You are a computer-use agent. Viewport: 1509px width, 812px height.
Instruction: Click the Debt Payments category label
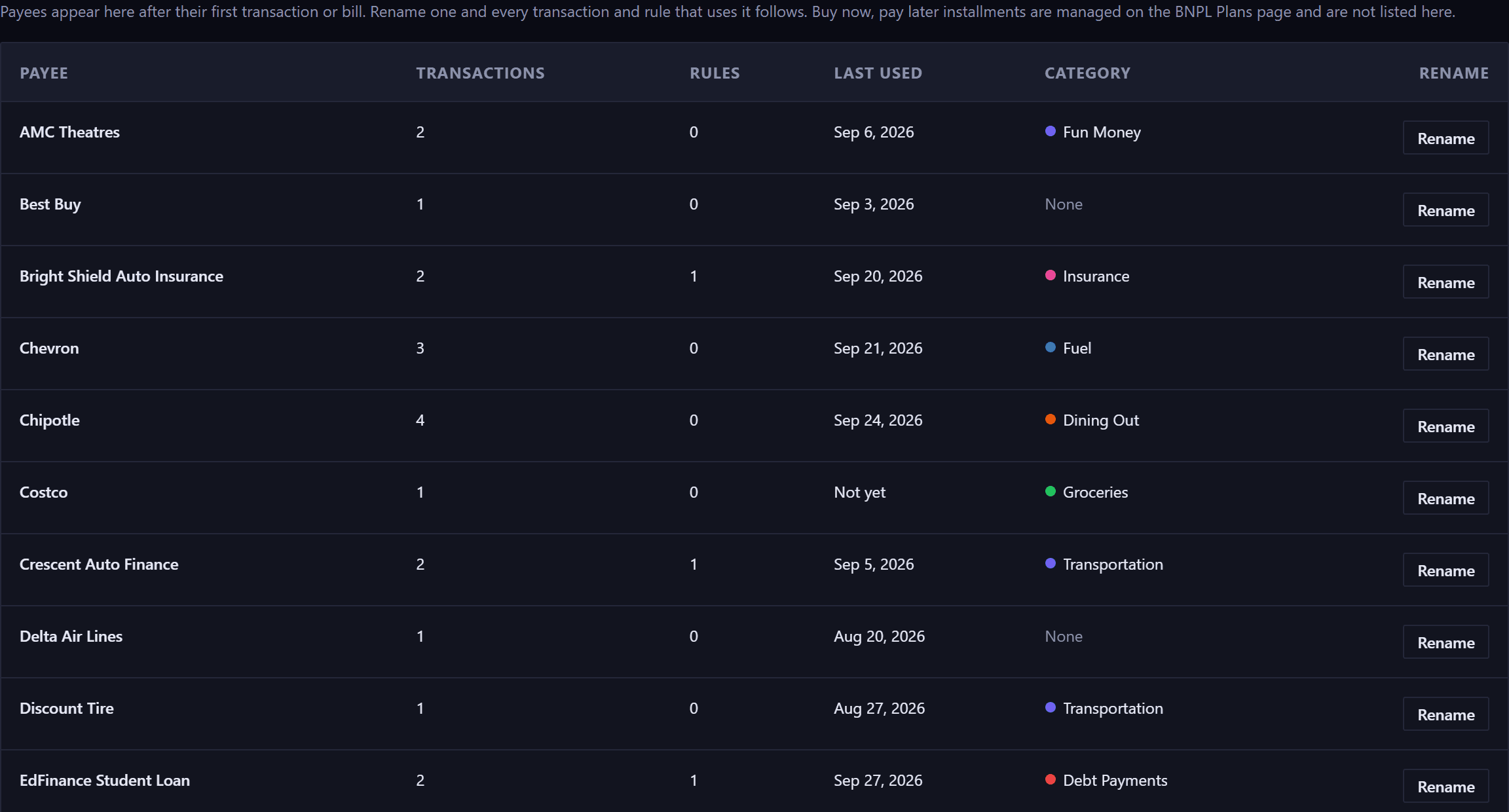1115,781
